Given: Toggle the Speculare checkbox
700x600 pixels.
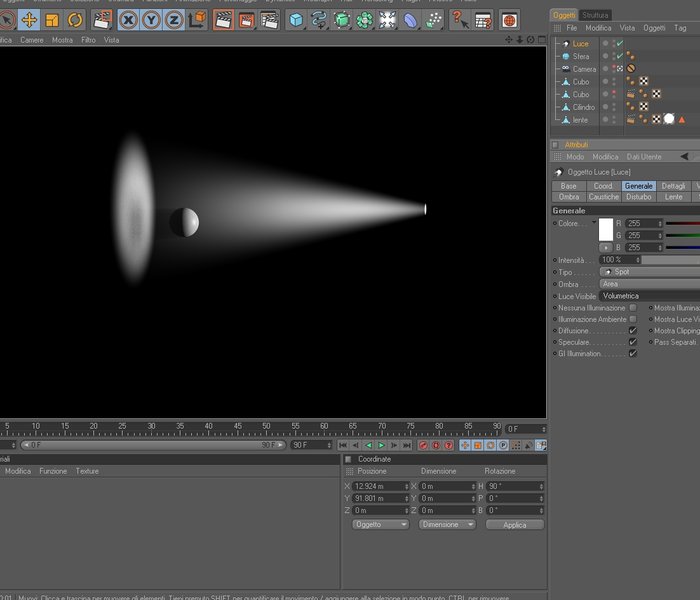Looking at the screenshot, I should tap(633, 342).
